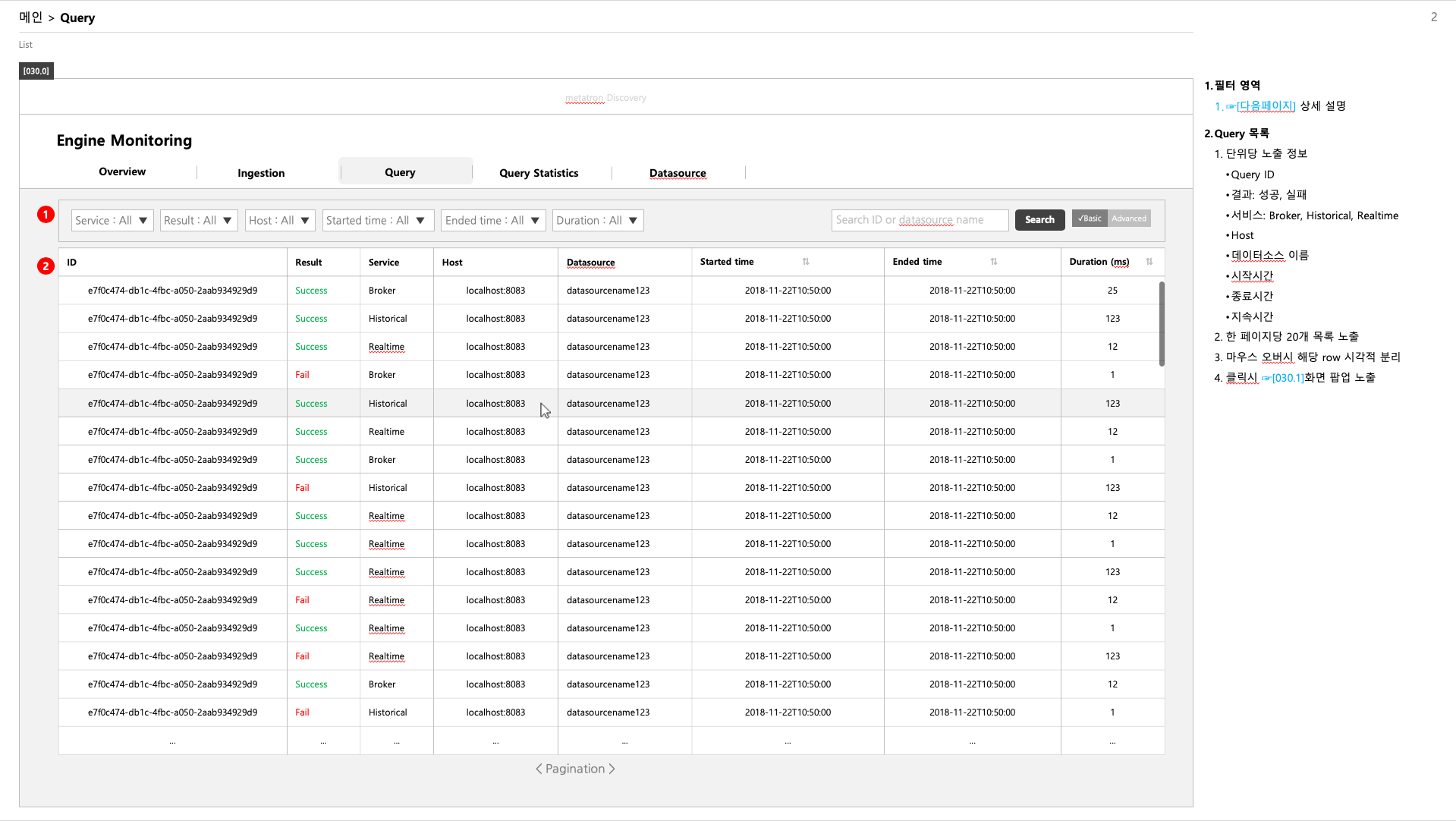Switch to the Query Statistics tab
Screen dimensions: 1456x821
point(539,173)
